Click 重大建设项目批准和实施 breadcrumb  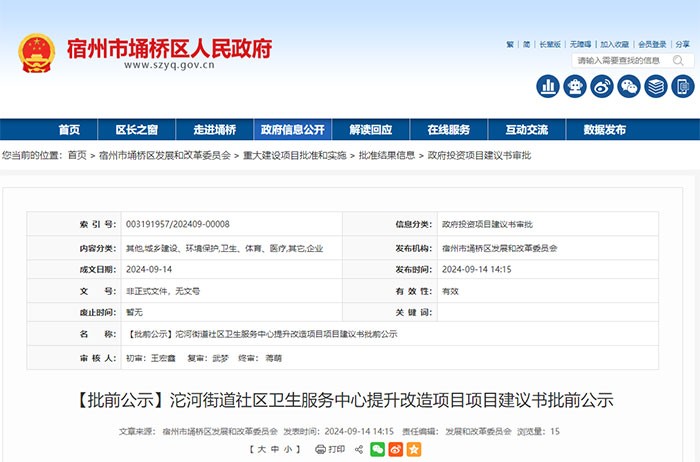295,155
